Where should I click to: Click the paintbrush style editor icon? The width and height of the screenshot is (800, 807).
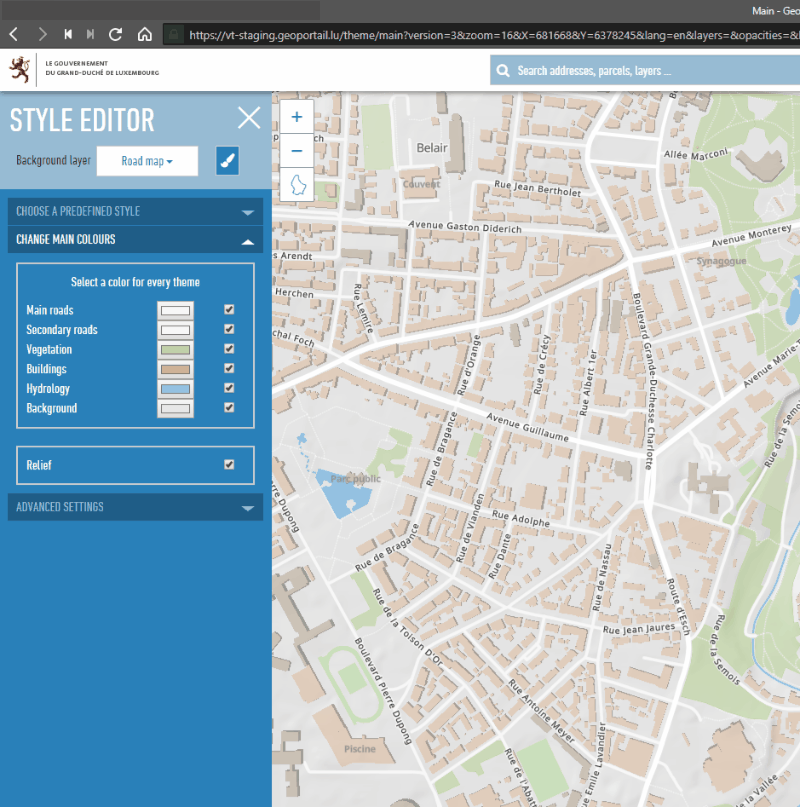click(228, 161)
